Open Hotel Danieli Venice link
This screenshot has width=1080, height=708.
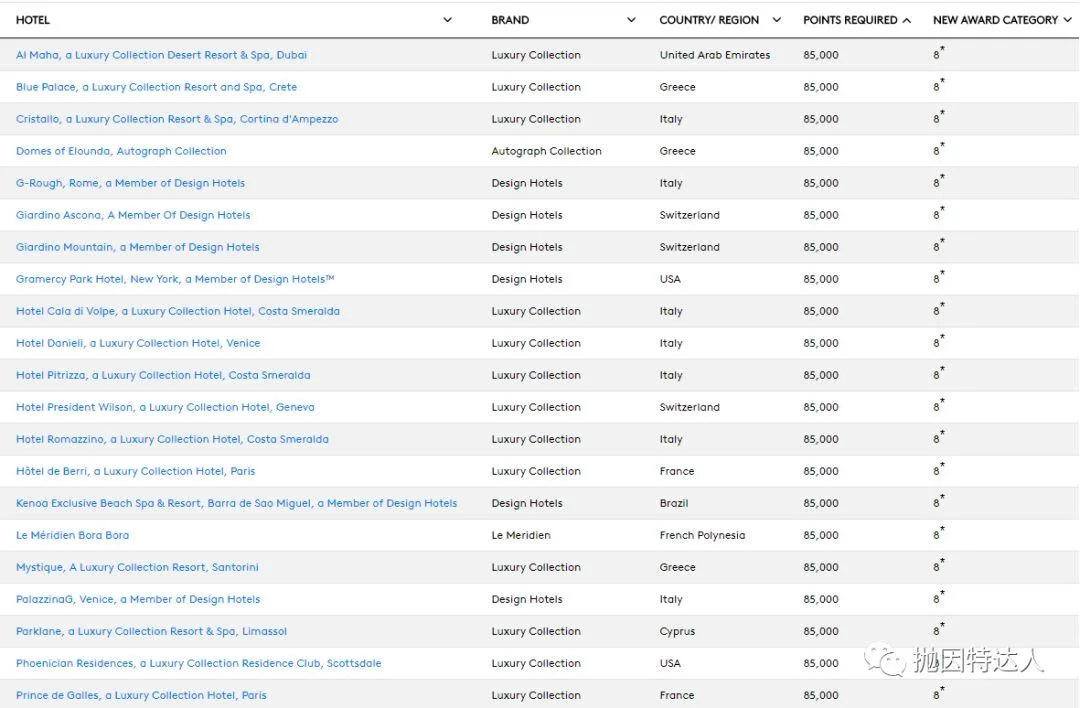point(138,343)
